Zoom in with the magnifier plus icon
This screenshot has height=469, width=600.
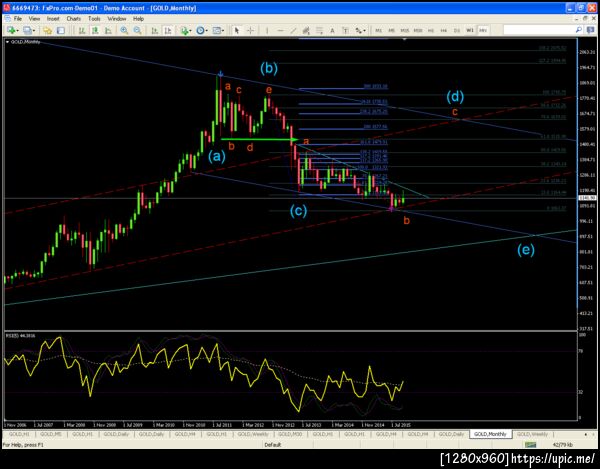[x=124, y=30]
